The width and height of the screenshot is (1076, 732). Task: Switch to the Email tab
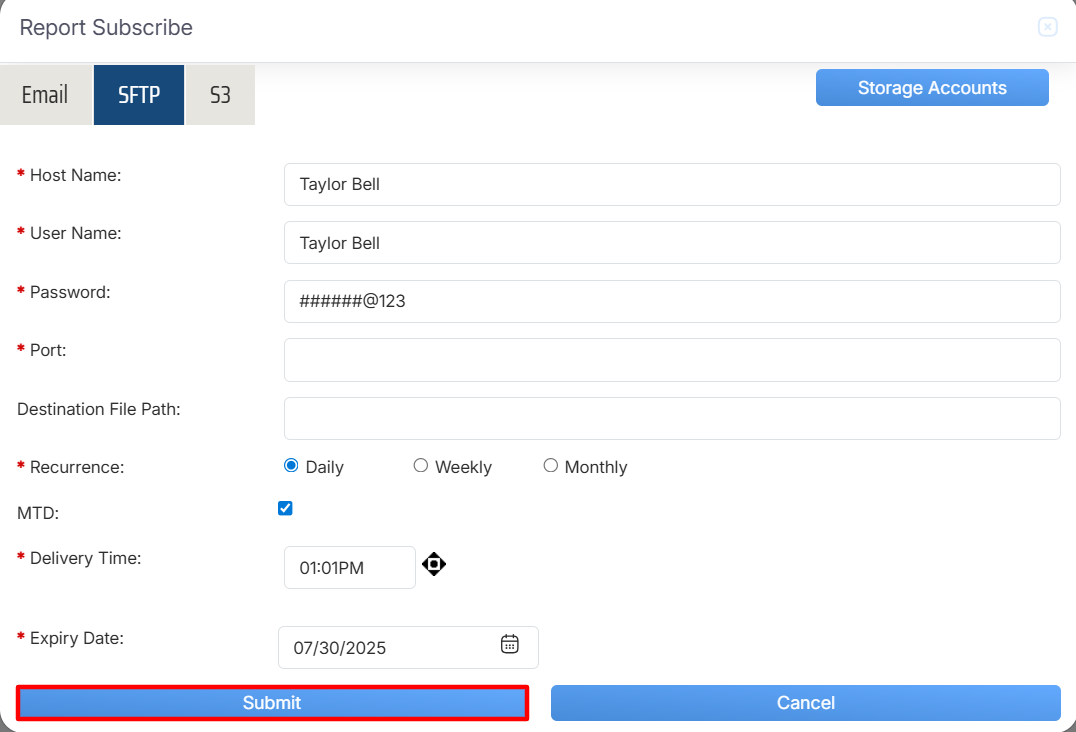point(45,95)
